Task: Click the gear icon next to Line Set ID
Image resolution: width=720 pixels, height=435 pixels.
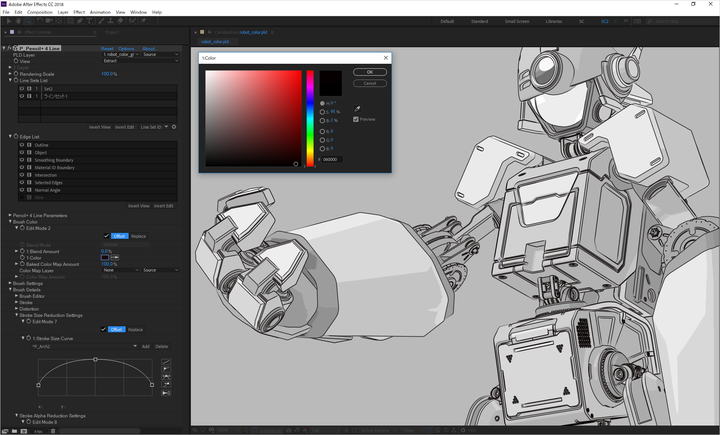Action: (174, 127)
